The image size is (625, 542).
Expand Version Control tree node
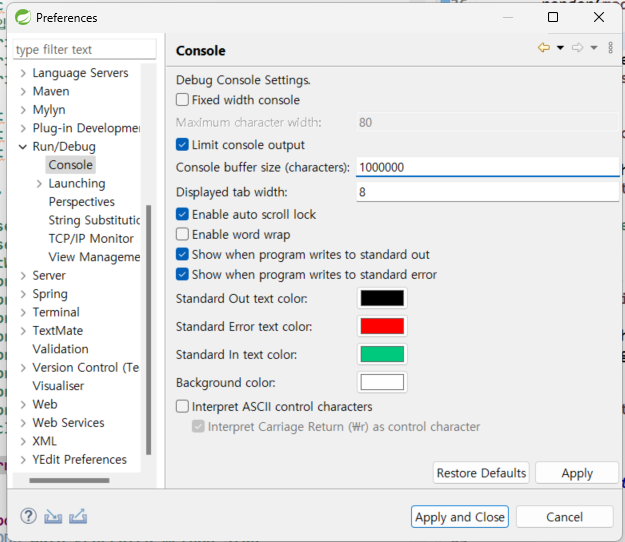(x=23, y=367)
